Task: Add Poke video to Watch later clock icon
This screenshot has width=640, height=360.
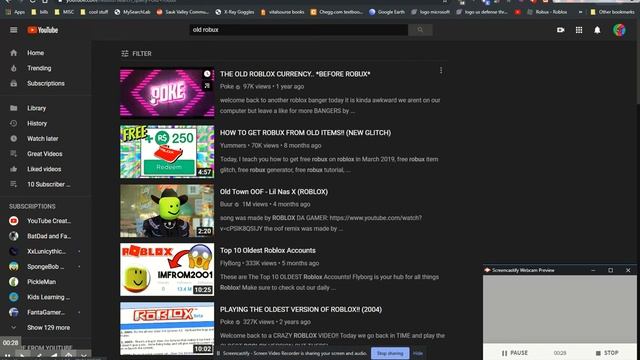Action: point(207,74)
